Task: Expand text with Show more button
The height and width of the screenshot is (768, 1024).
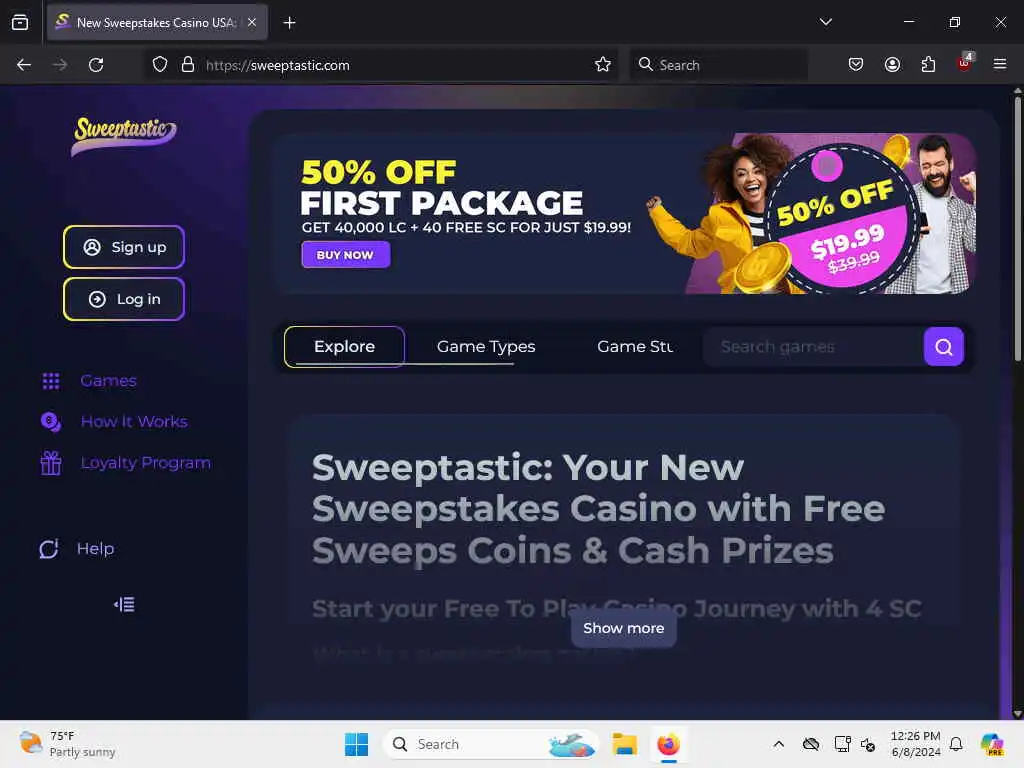Action: click(624, 628)
